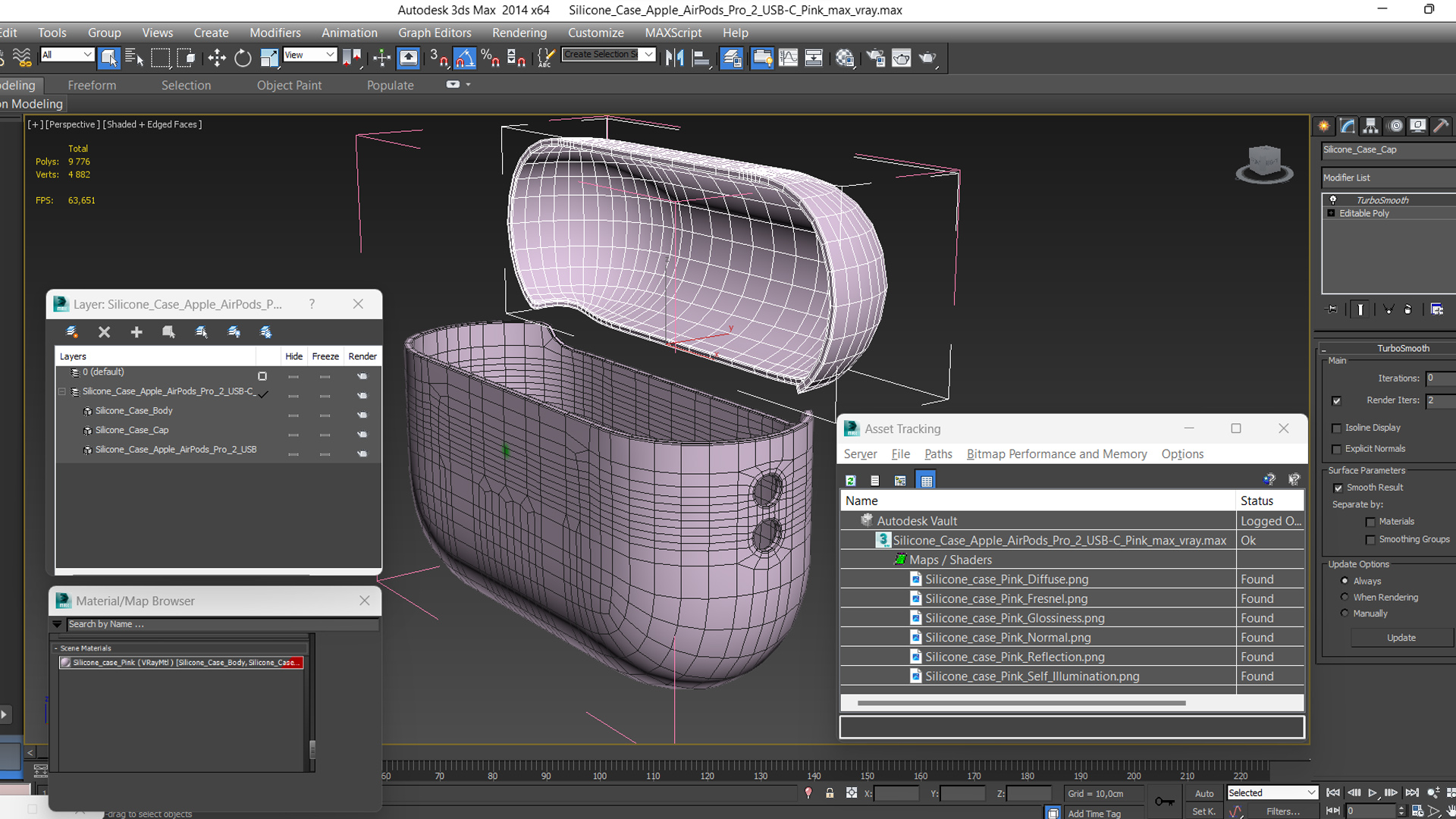Click Add to Layer plus icon

click(x=136, y=332)
